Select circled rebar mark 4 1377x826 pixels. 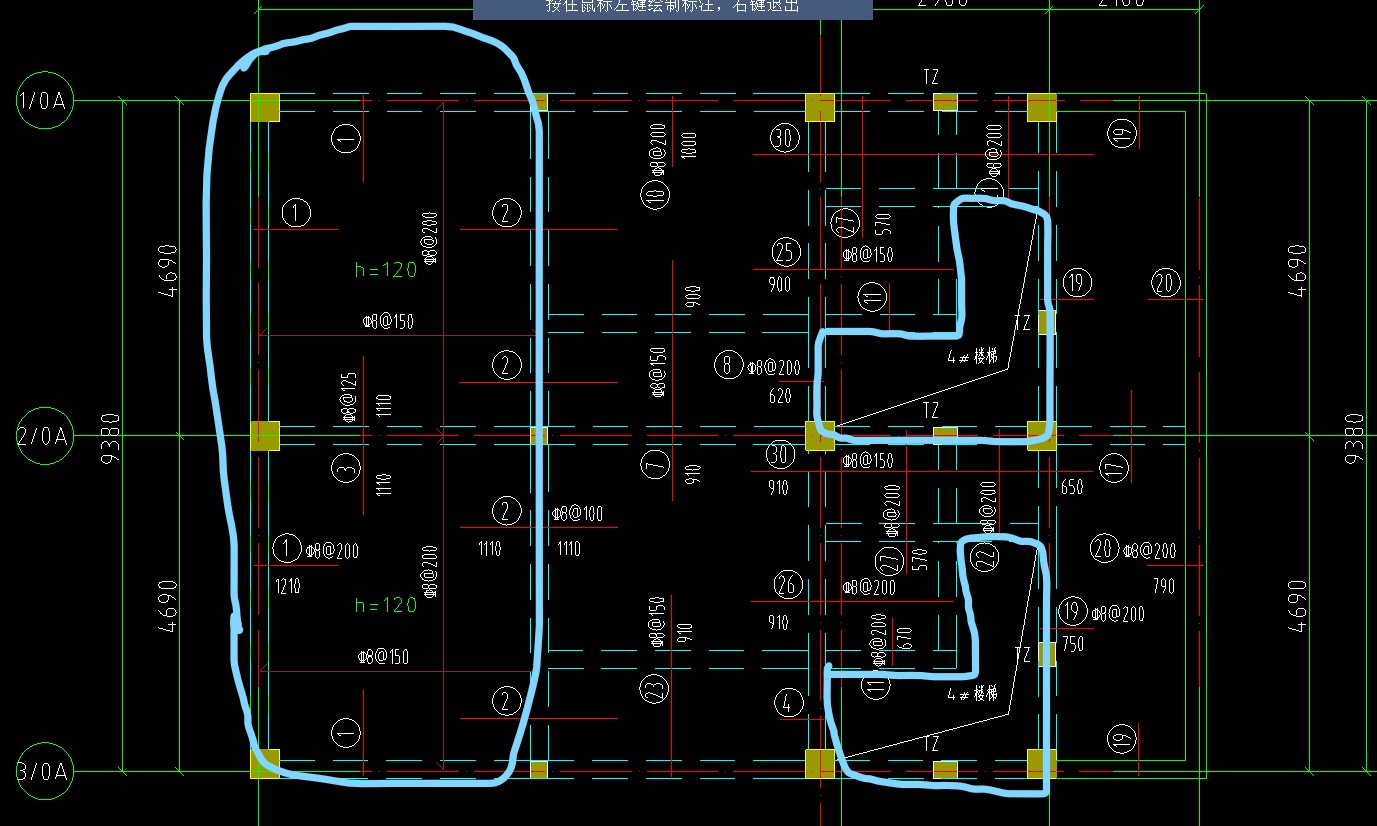[x=788, y=703]
